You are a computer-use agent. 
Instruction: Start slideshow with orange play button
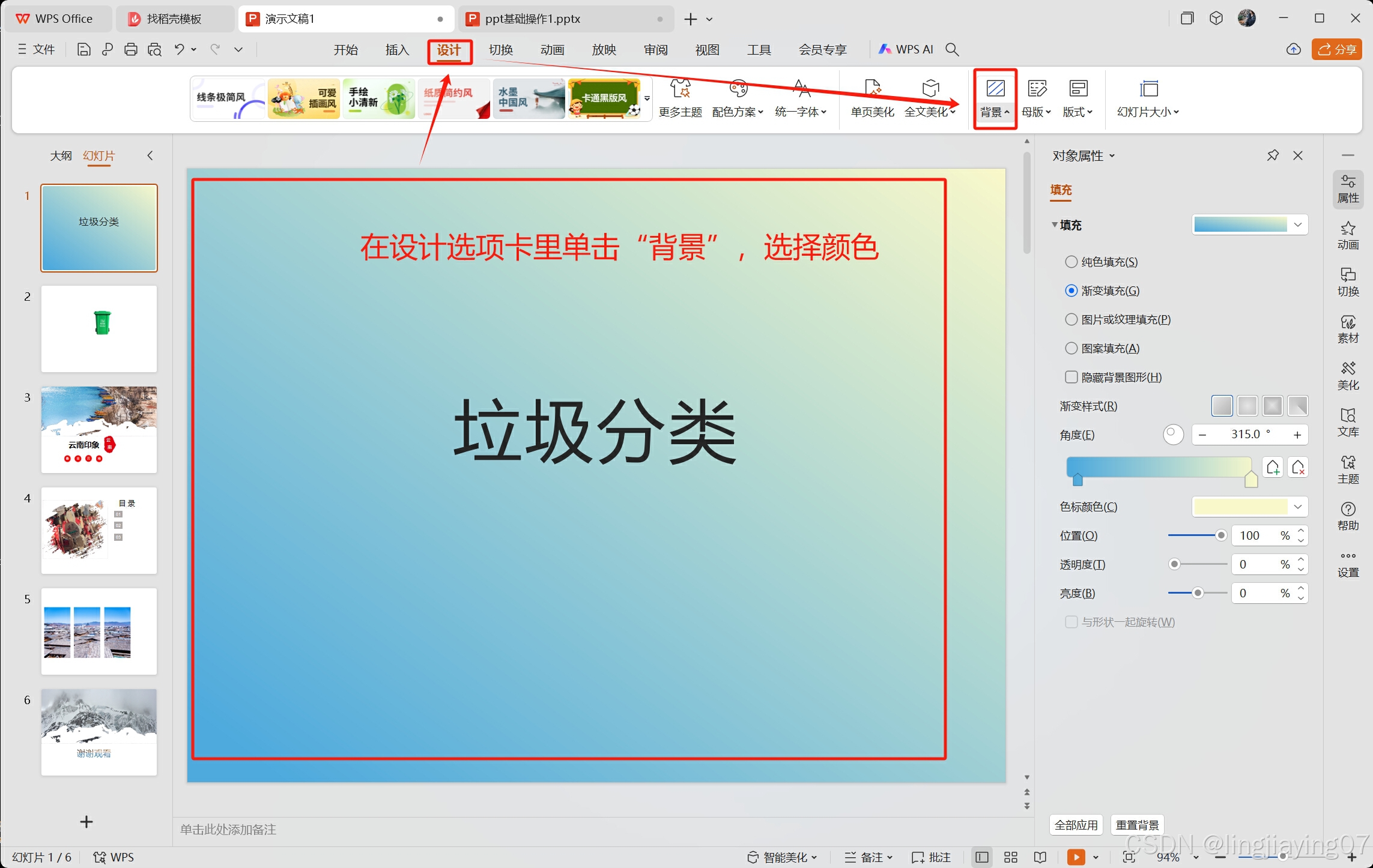tap(1076, 857)
